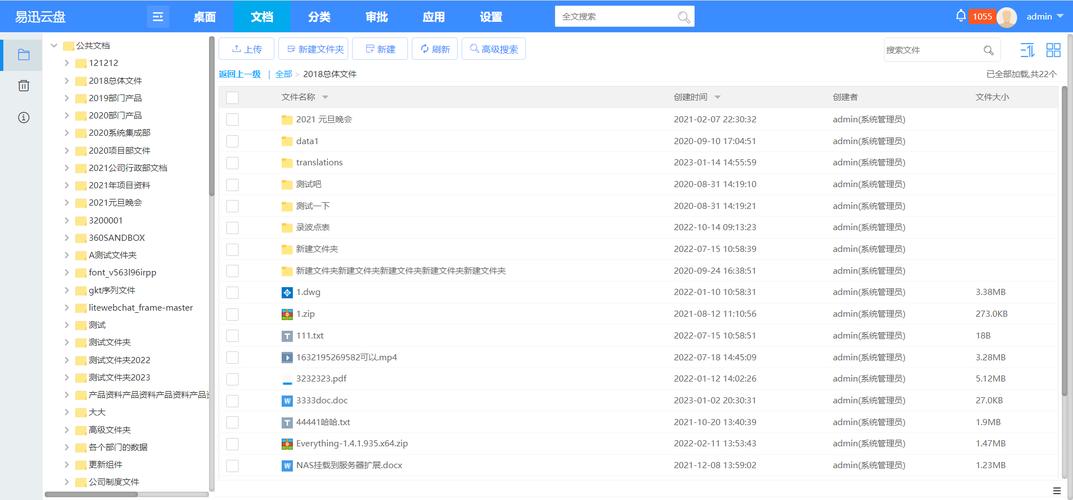Click the sort order icon
Viewport: 1073px width, 500px height.
point(1027,50)
